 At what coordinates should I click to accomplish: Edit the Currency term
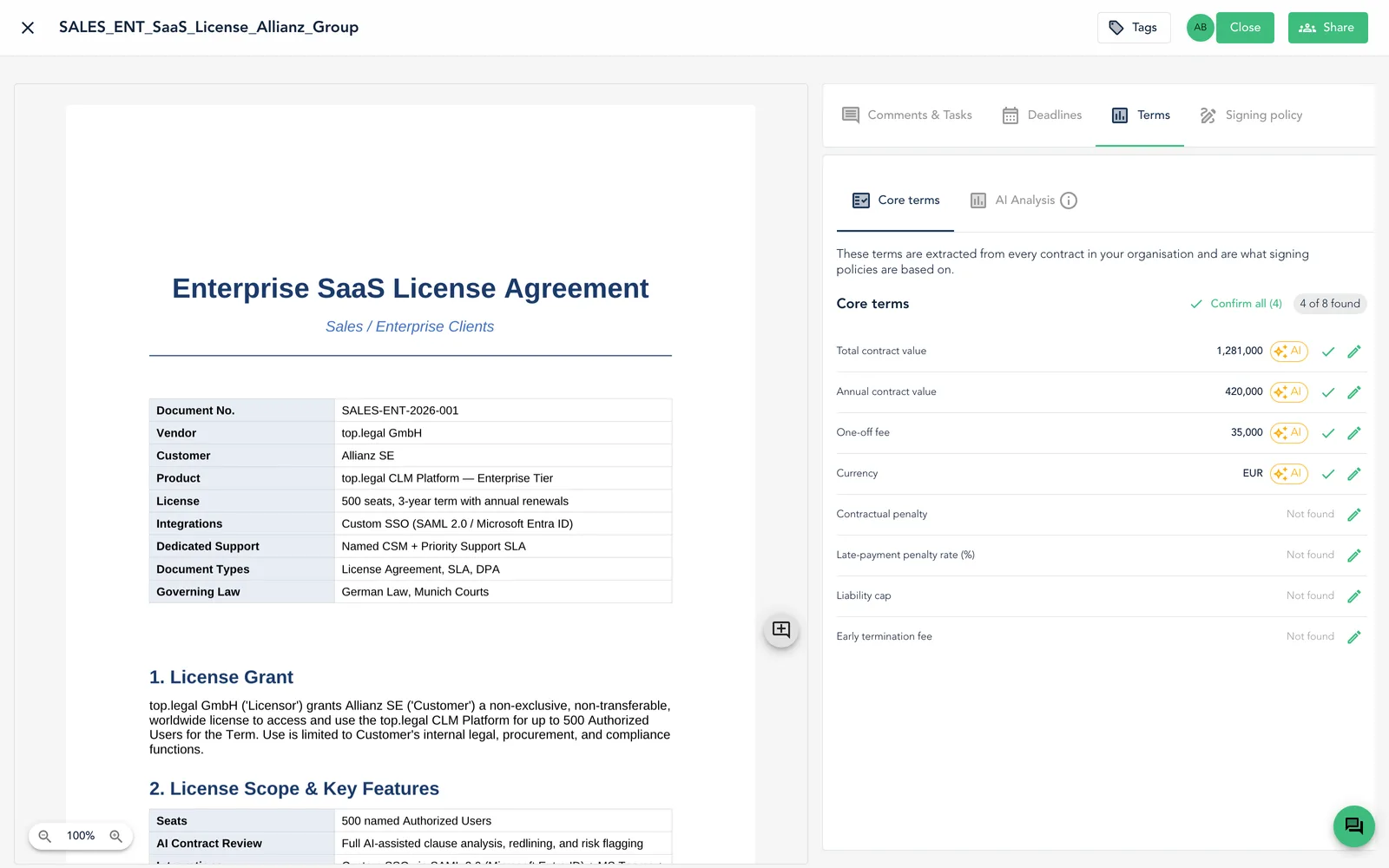(1354, 474)
